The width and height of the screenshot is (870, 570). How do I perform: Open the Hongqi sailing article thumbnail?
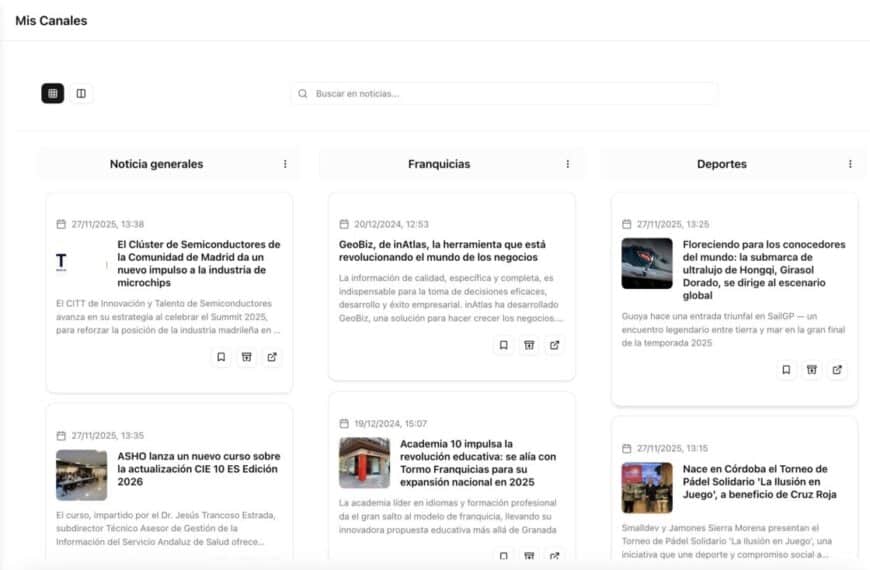[x=647, y=264]
